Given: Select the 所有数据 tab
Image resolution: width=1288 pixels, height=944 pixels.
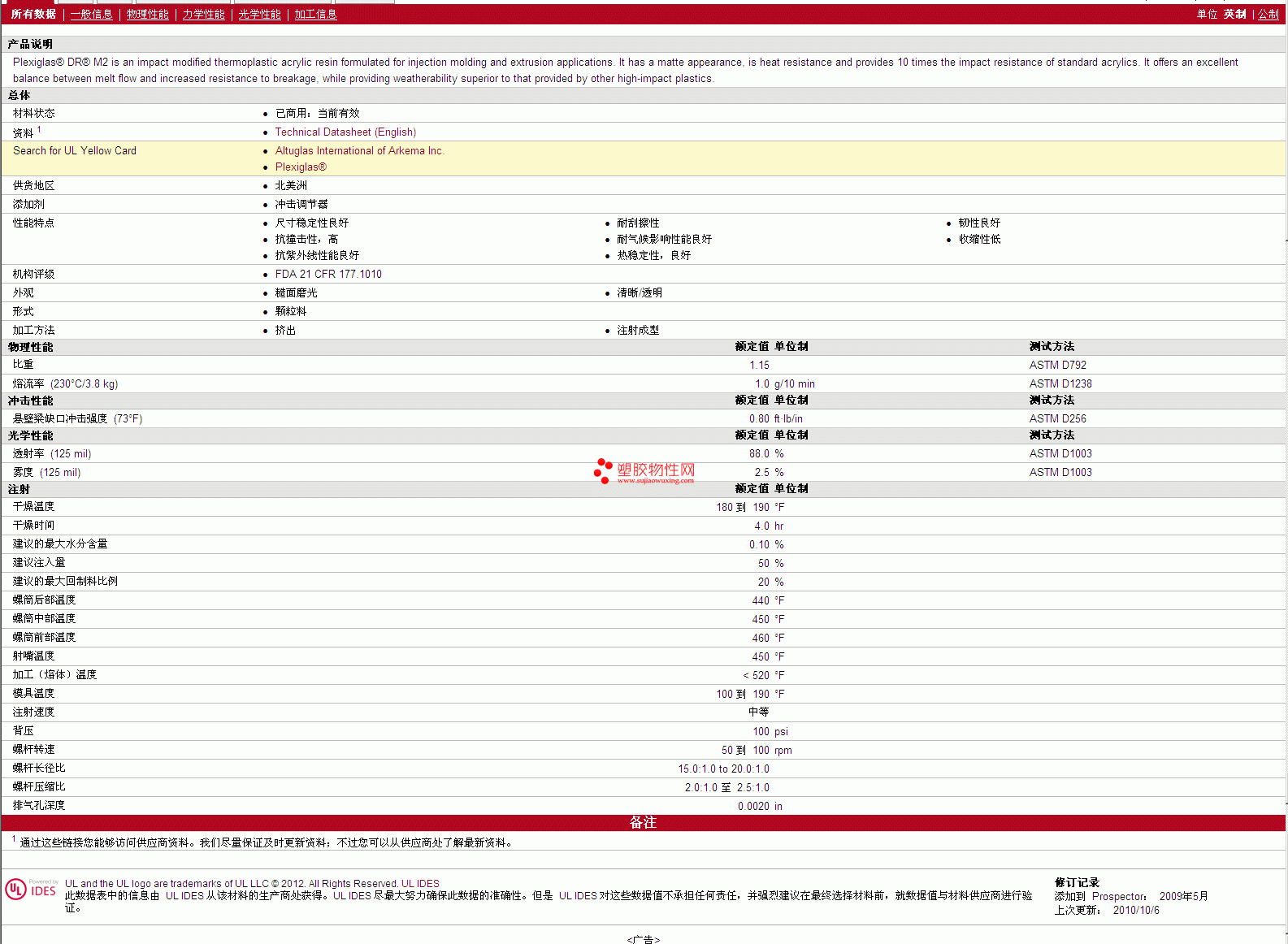Looking at the screenshot, I should [x=33, y=15].
